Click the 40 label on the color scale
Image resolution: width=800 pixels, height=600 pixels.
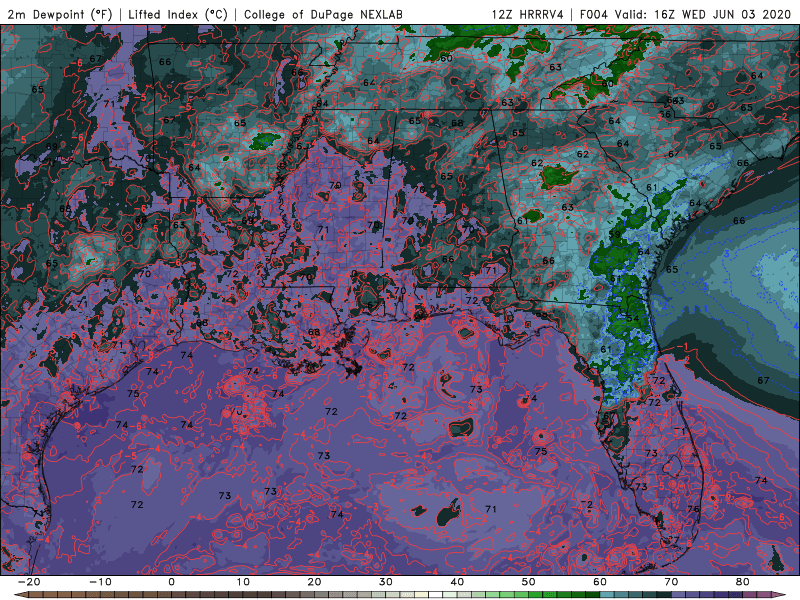[457, 582]
